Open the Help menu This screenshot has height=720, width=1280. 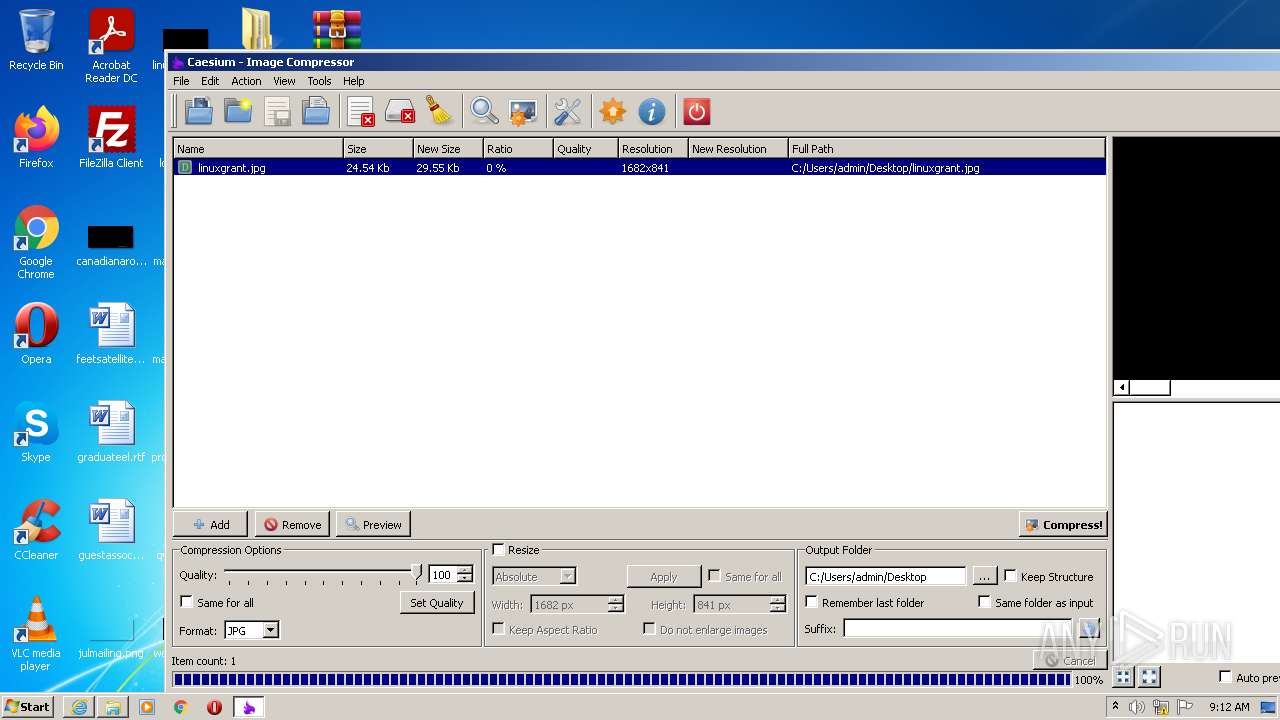354,81
